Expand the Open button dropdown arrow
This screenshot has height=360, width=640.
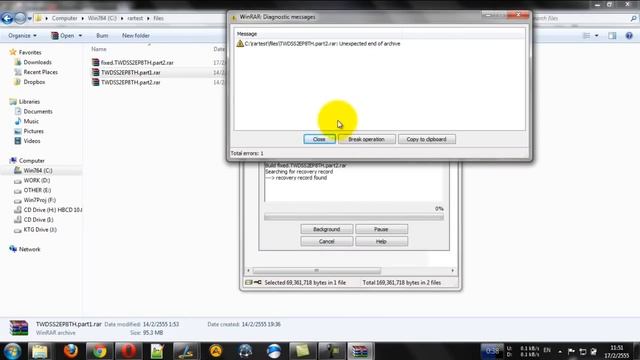pos(80,36)
